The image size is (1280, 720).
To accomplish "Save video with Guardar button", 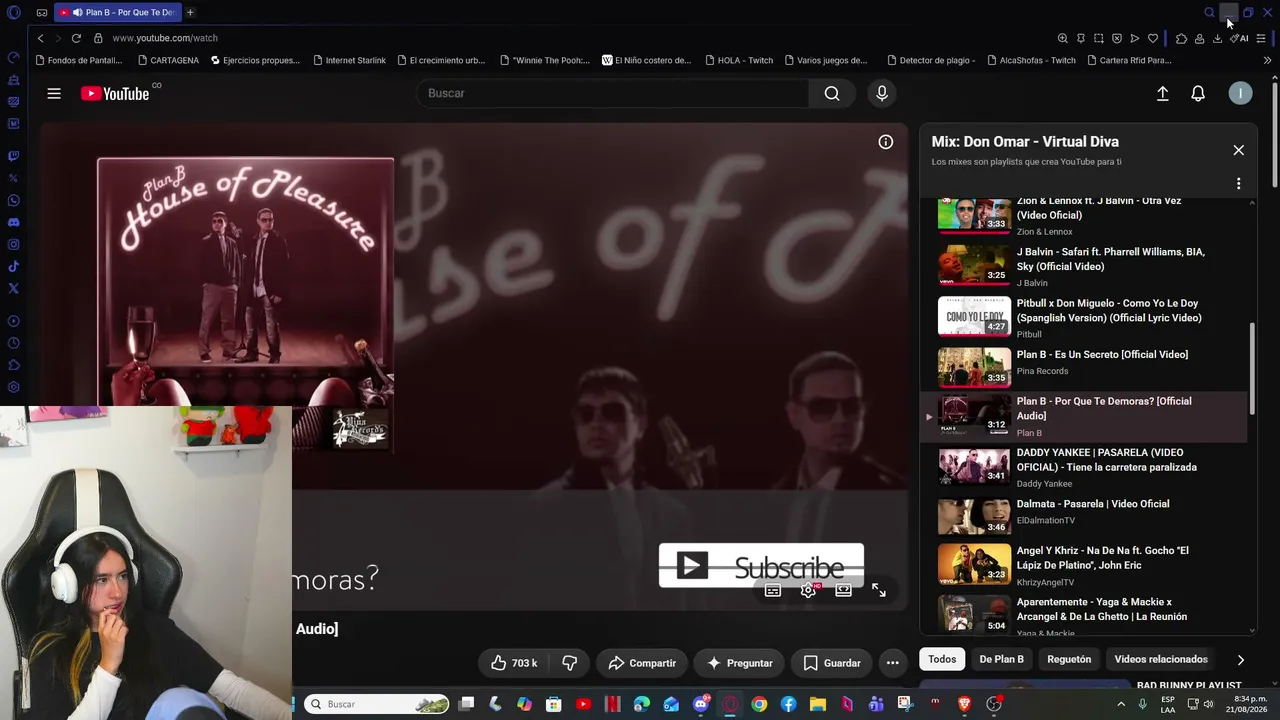I will pyautogui.click(x=832, y=663).
